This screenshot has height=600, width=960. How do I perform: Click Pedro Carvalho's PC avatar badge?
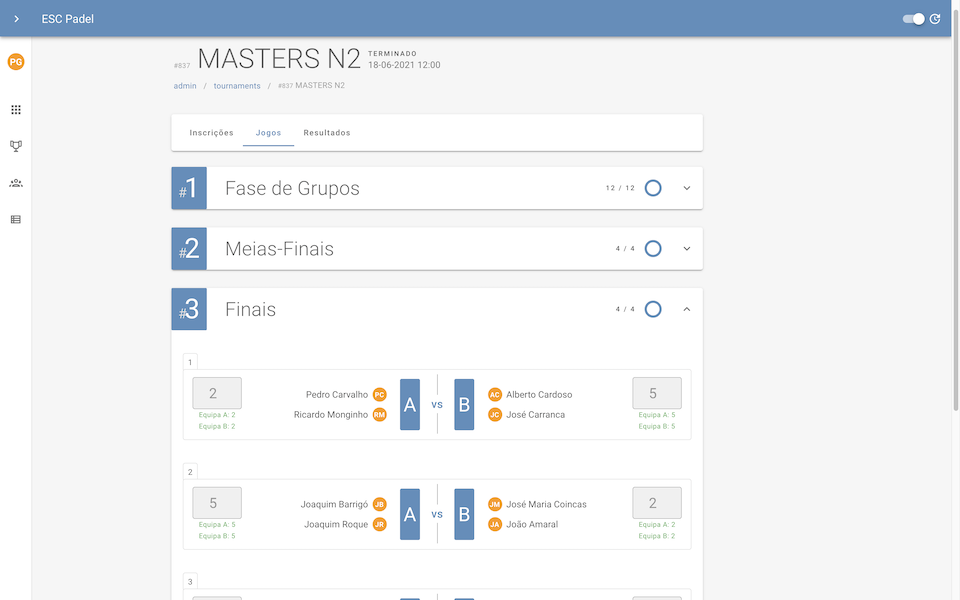pyautogui.click(x=379, y=394)
